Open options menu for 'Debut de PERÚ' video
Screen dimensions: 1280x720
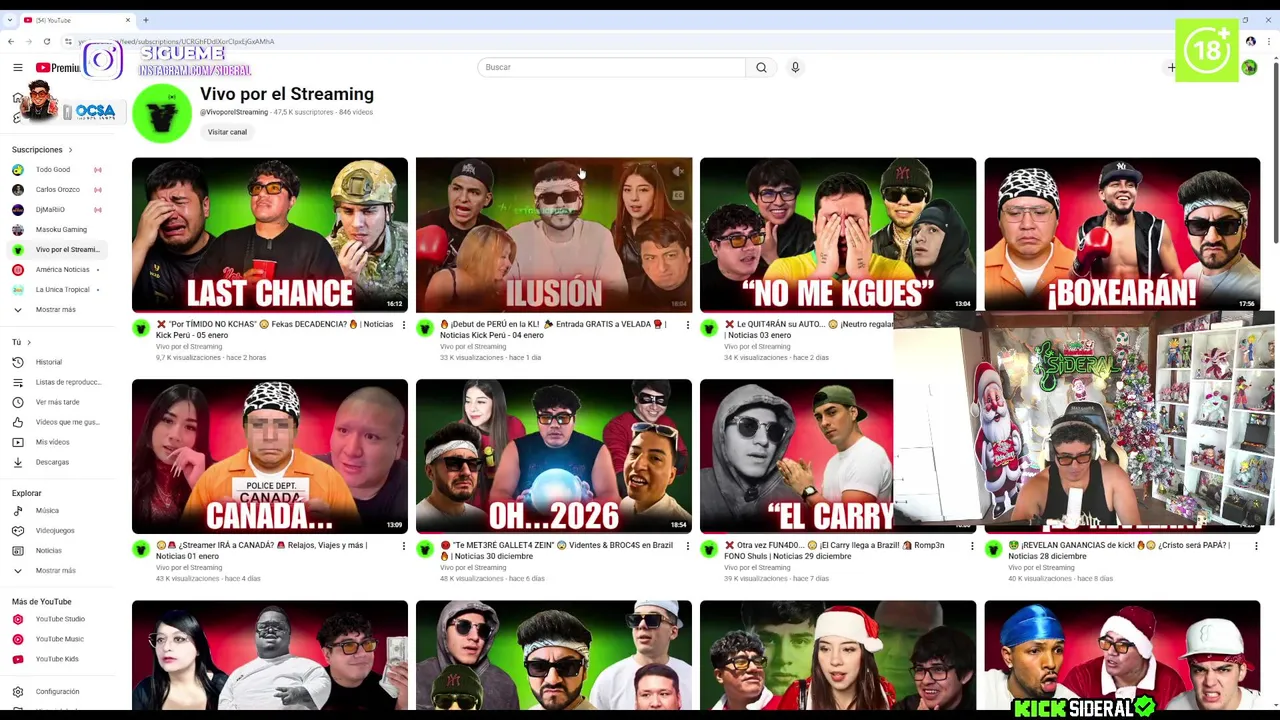[x=688, y=325]
